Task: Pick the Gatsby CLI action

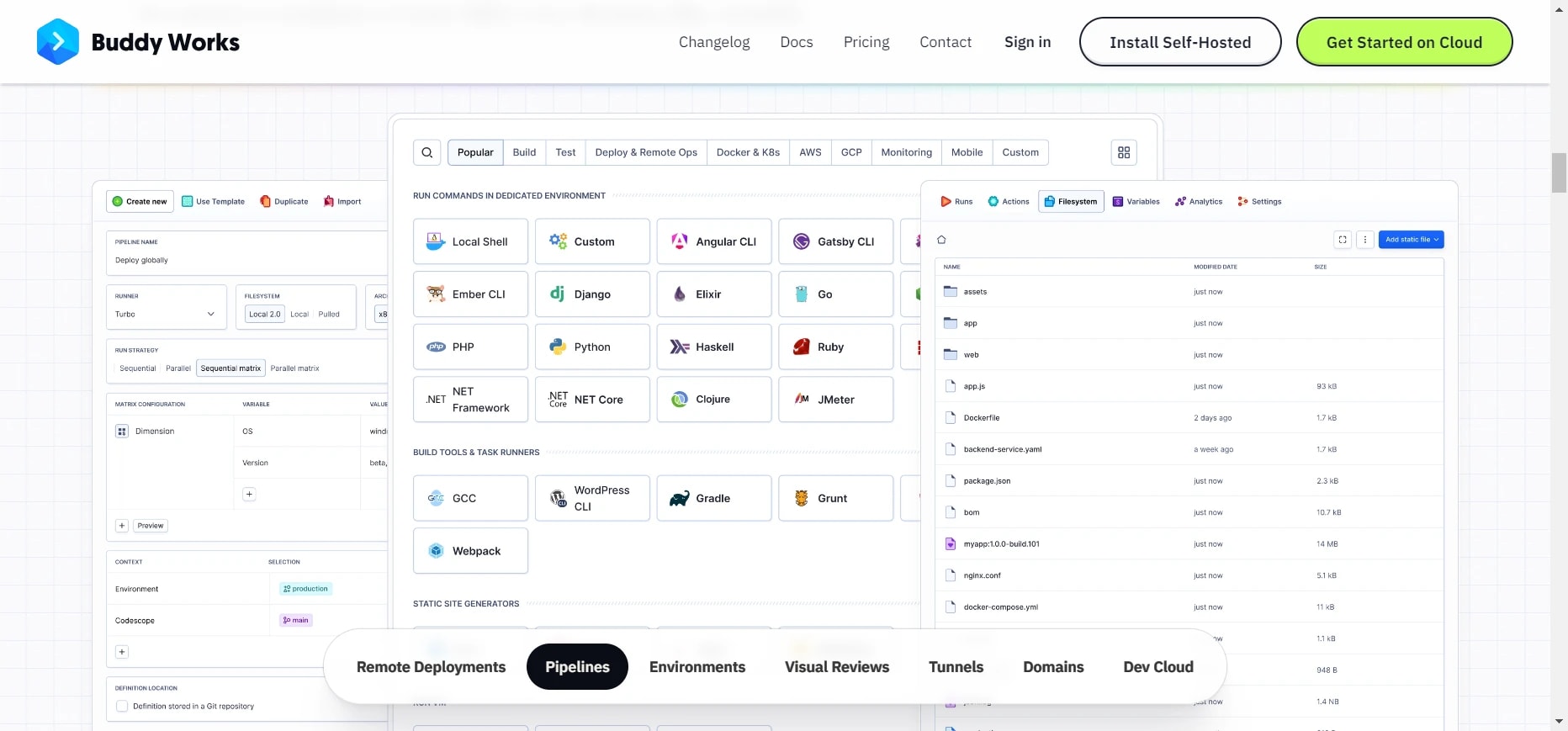Action: coord(836,241)
